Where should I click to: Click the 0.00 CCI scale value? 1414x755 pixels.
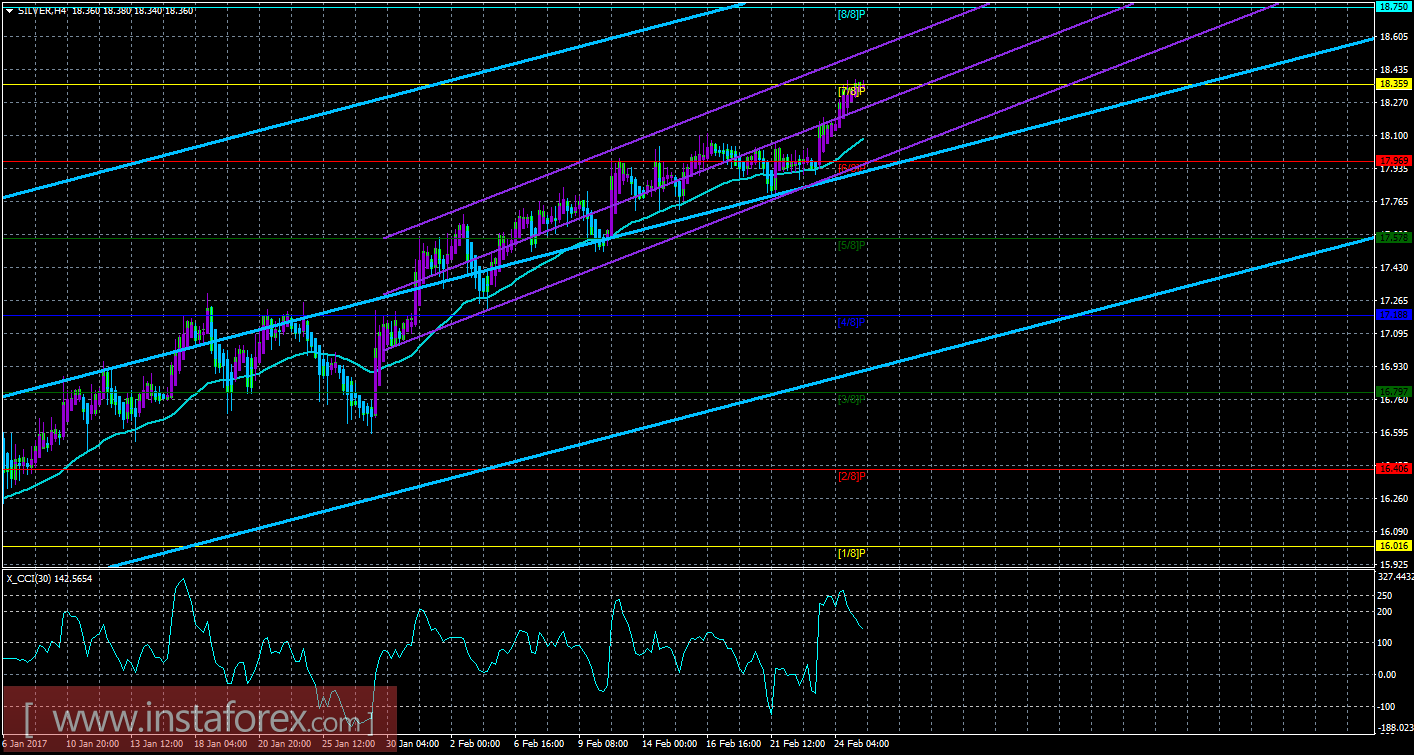coord(1388,674)
